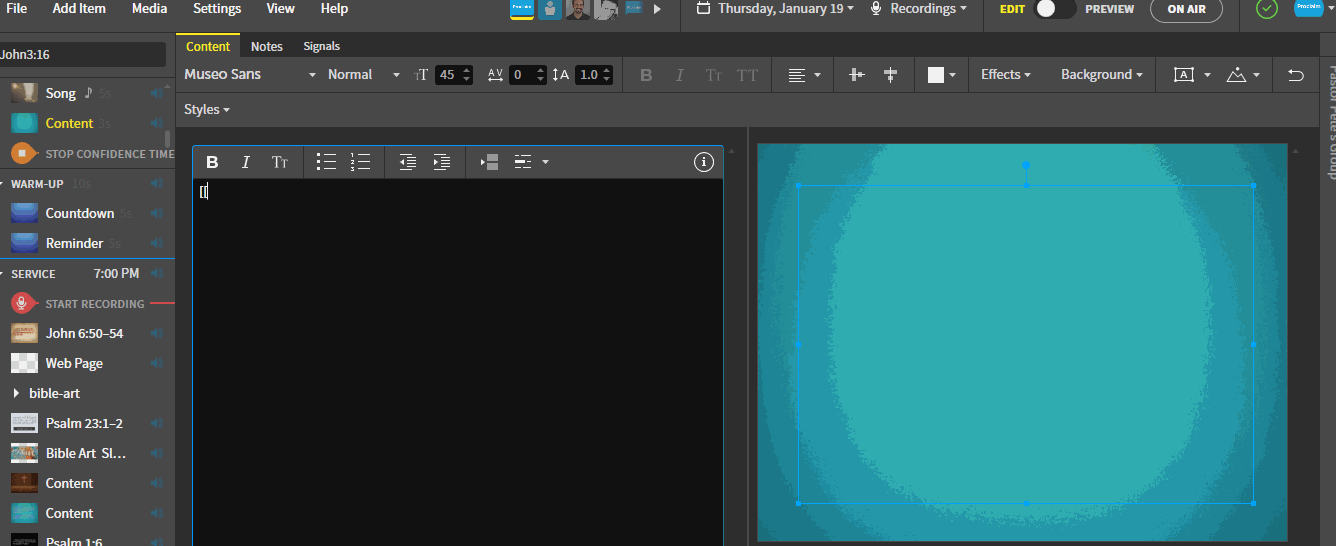
Task: Open the Thursday, January 19 date dropdown
Action: pos(776,9)
